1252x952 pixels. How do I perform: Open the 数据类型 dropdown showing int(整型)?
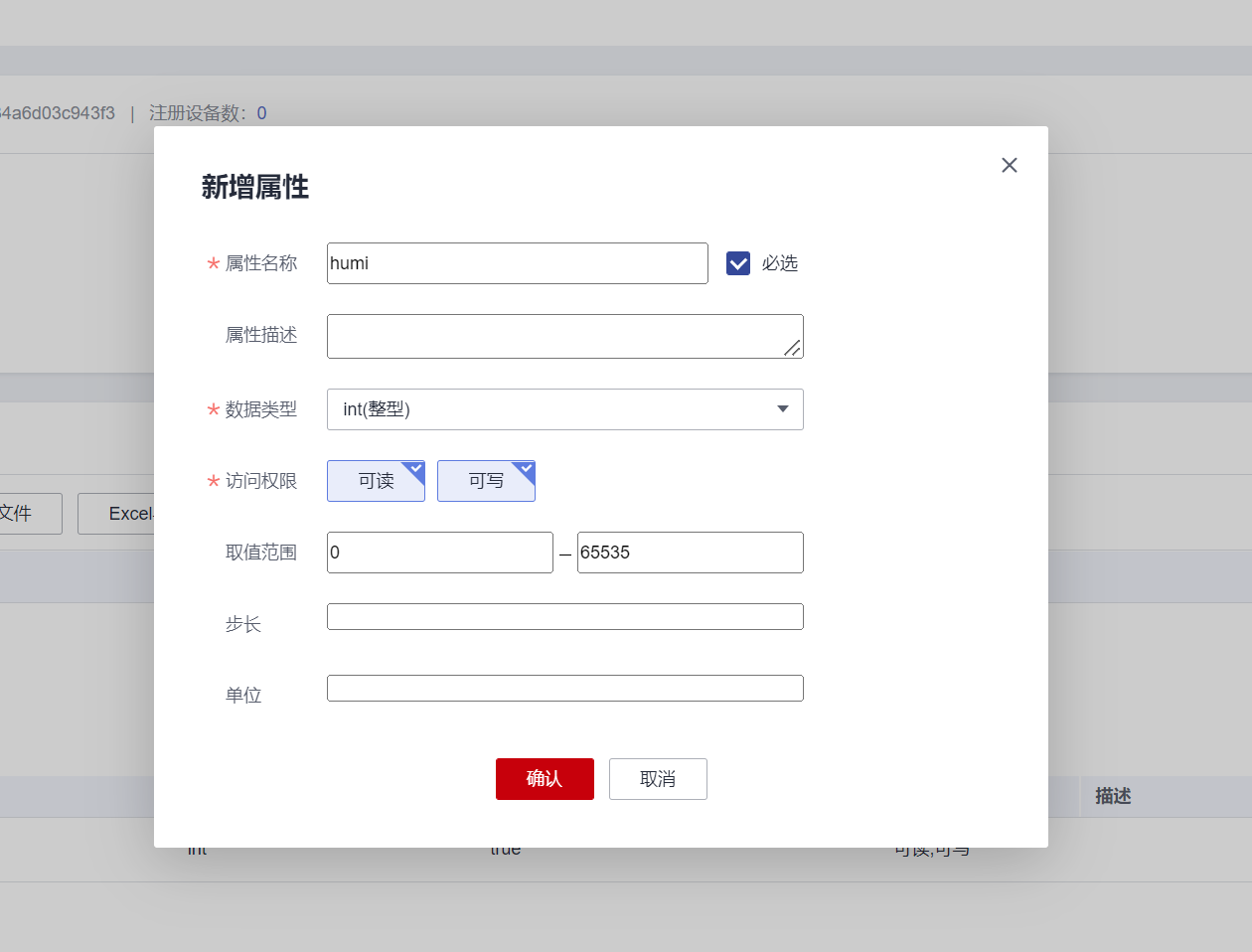tap(564, 409)
